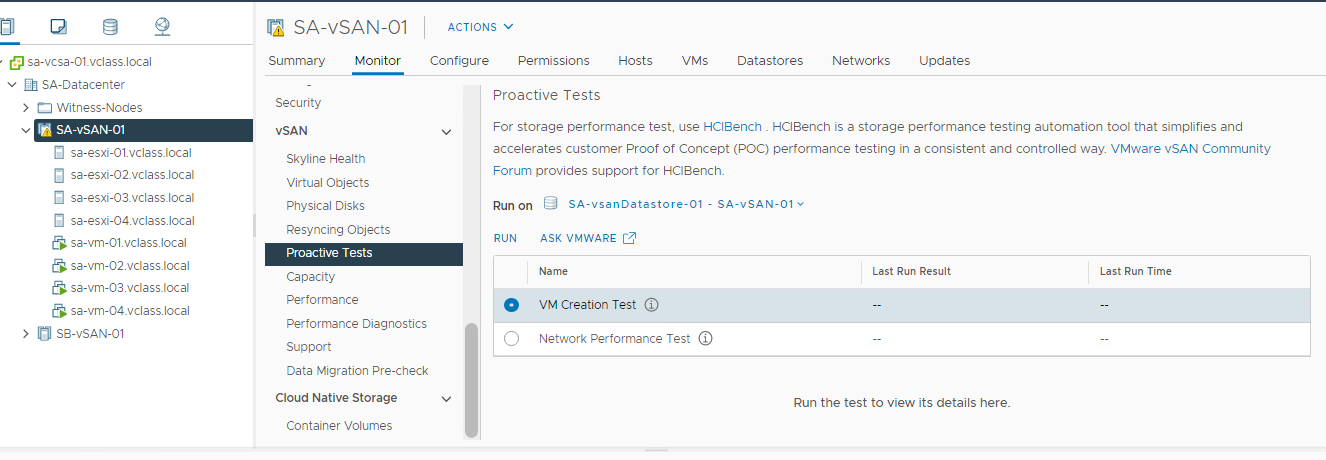Switch to the Storage inventory icon
Viewport: 1326px width, 460px height.
click(110, 26)
